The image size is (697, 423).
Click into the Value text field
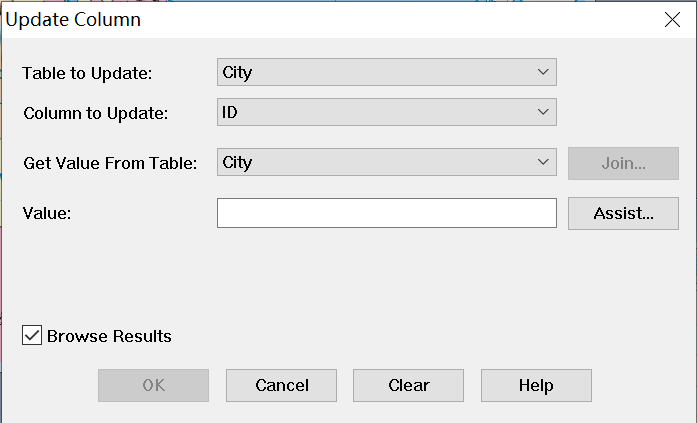pos(386,213)
